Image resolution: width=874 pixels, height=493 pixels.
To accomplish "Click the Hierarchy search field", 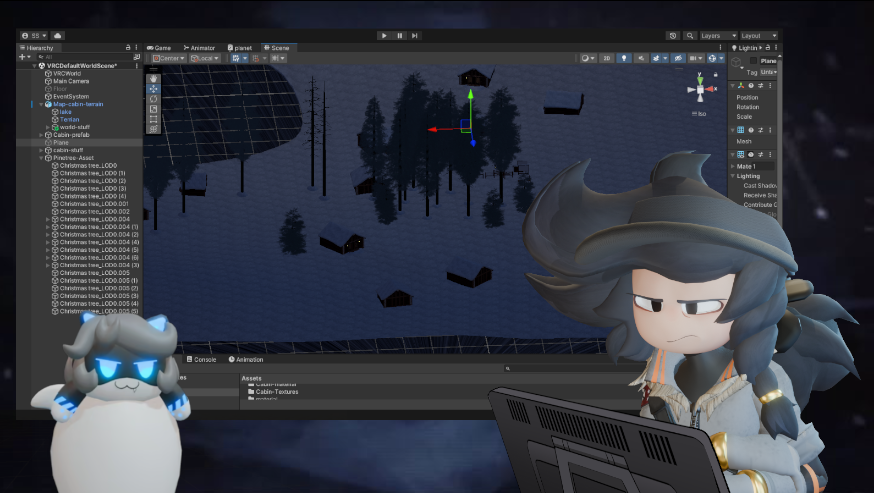I will [x=84, y=57].
